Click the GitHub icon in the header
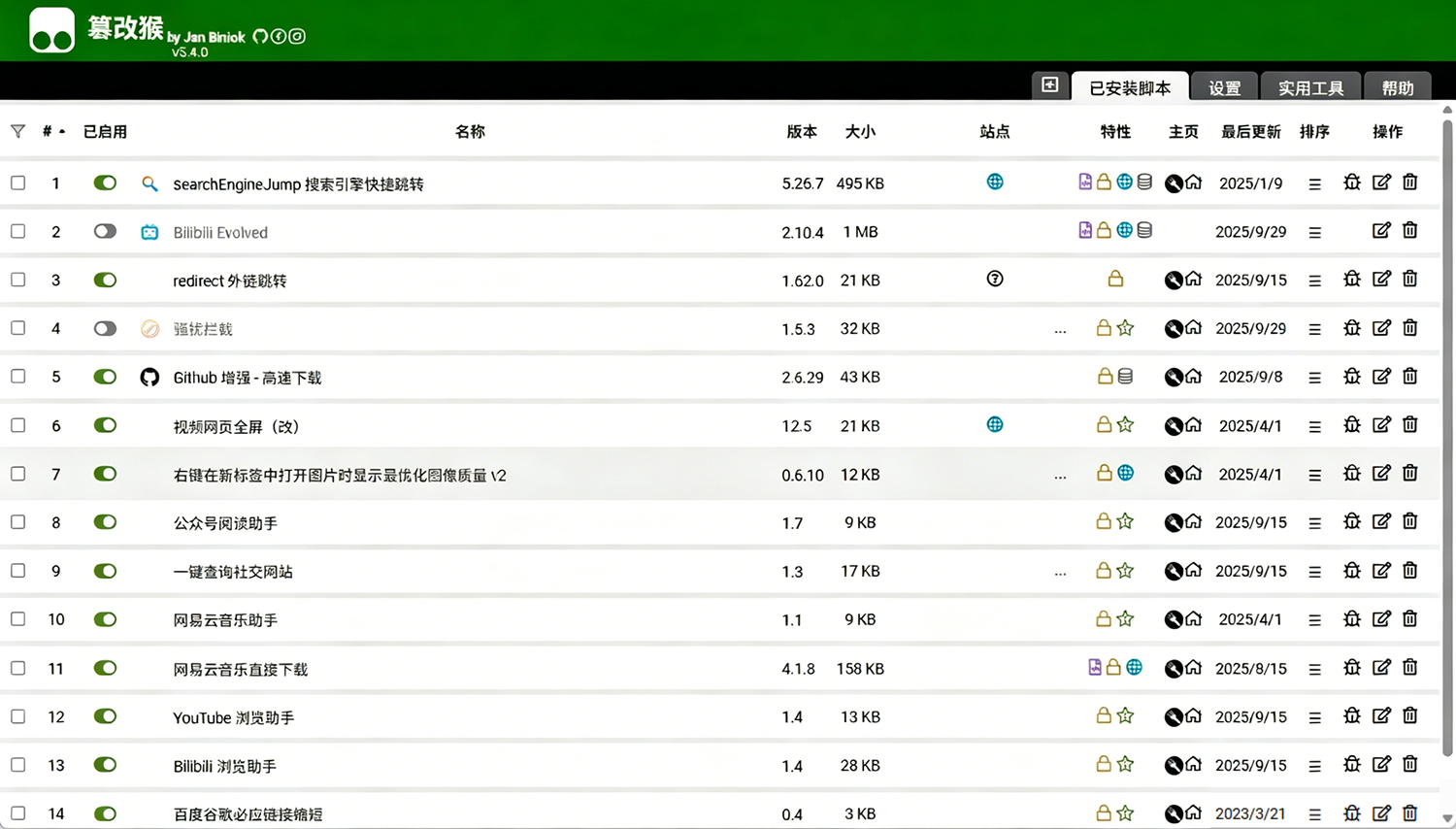Screen dimensions: 1456x829 pyautogui.click(x=260, y=36)
